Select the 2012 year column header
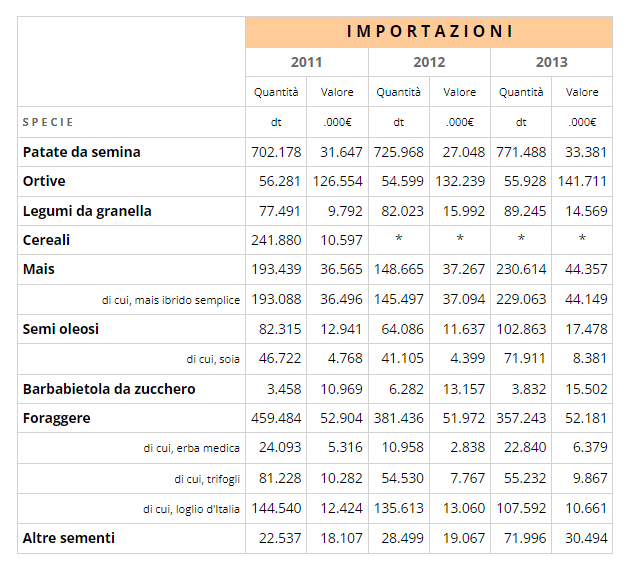The image size is (627, 567). pyautogui.click(x=429, y=62)
